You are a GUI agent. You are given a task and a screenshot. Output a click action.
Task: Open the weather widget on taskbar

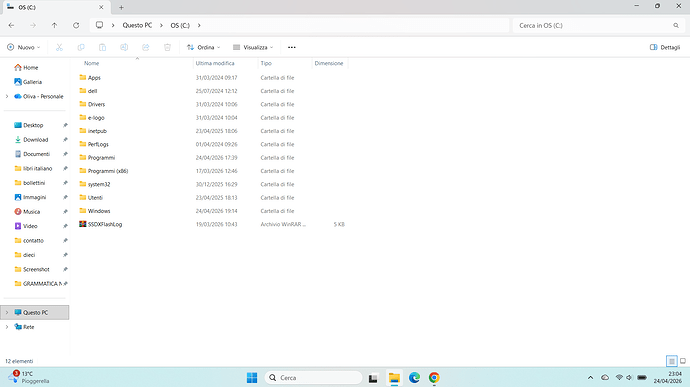click(29, 377)
